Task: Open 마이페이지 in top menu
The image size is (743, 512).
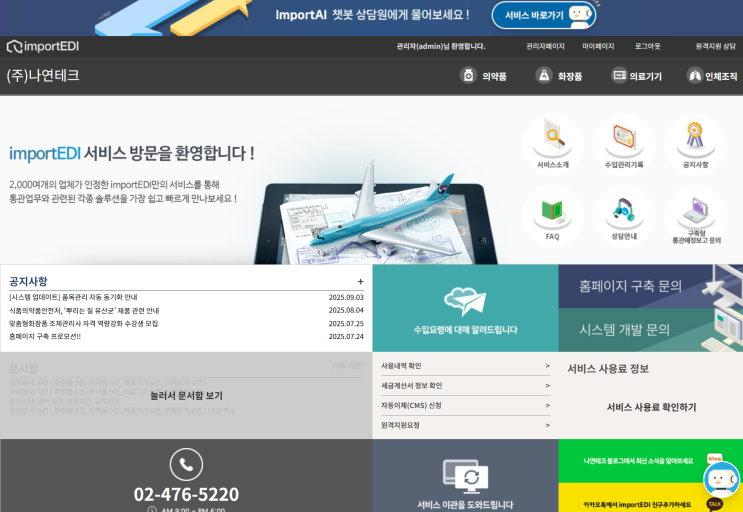Action: pyautogui.click(x=598, y=46)
